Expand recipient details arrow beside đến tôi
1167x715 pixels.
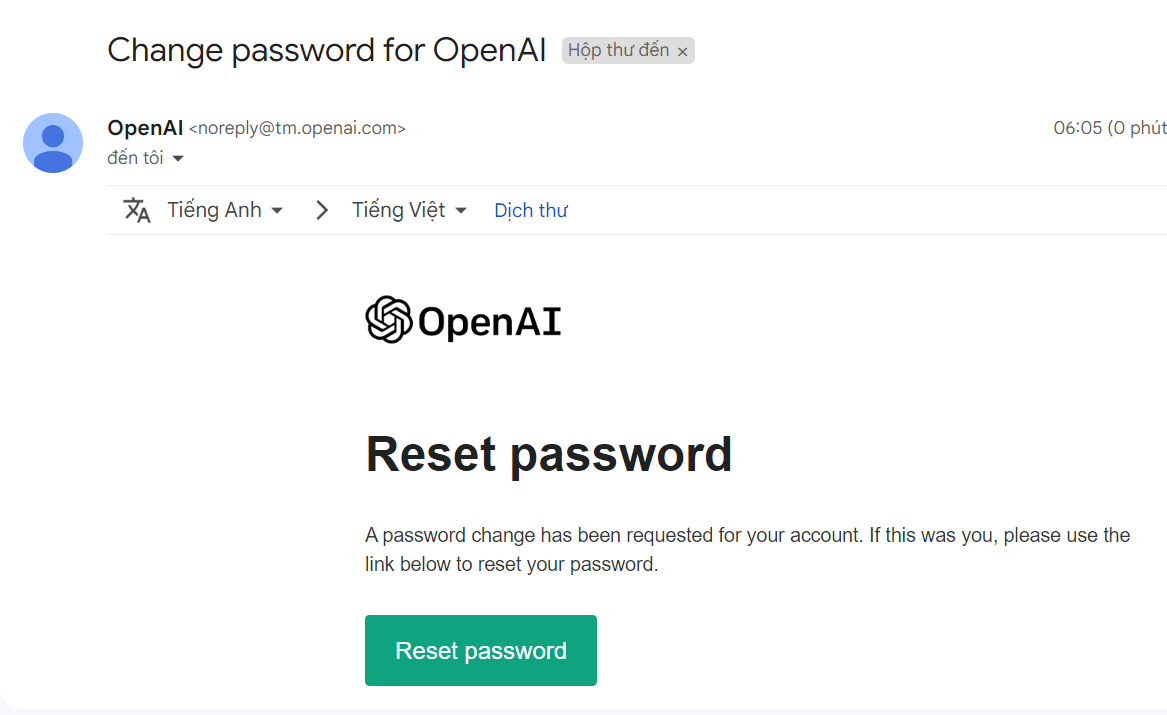178,159
